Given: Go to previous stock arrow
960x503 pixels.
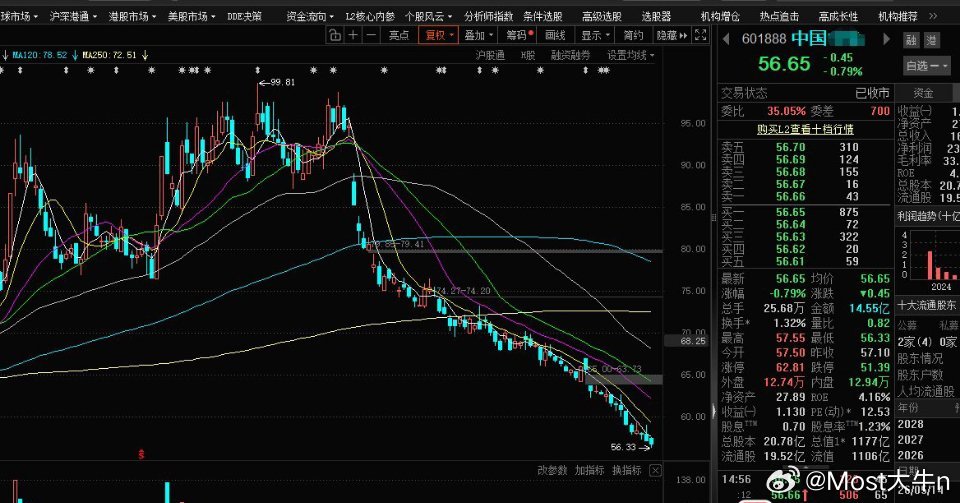Looking at the screenshot, I should click(x=727, y=39).
